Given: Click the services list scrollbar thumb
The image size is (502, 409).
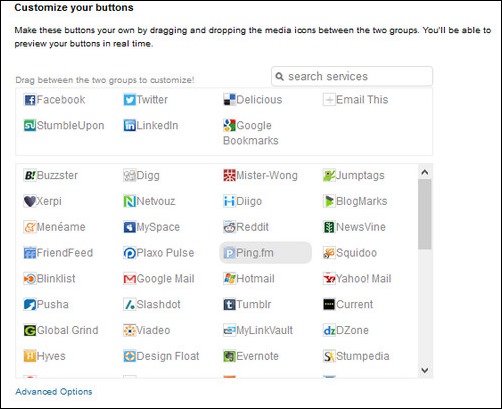Looking at the screenshot, I should [425, 214].
